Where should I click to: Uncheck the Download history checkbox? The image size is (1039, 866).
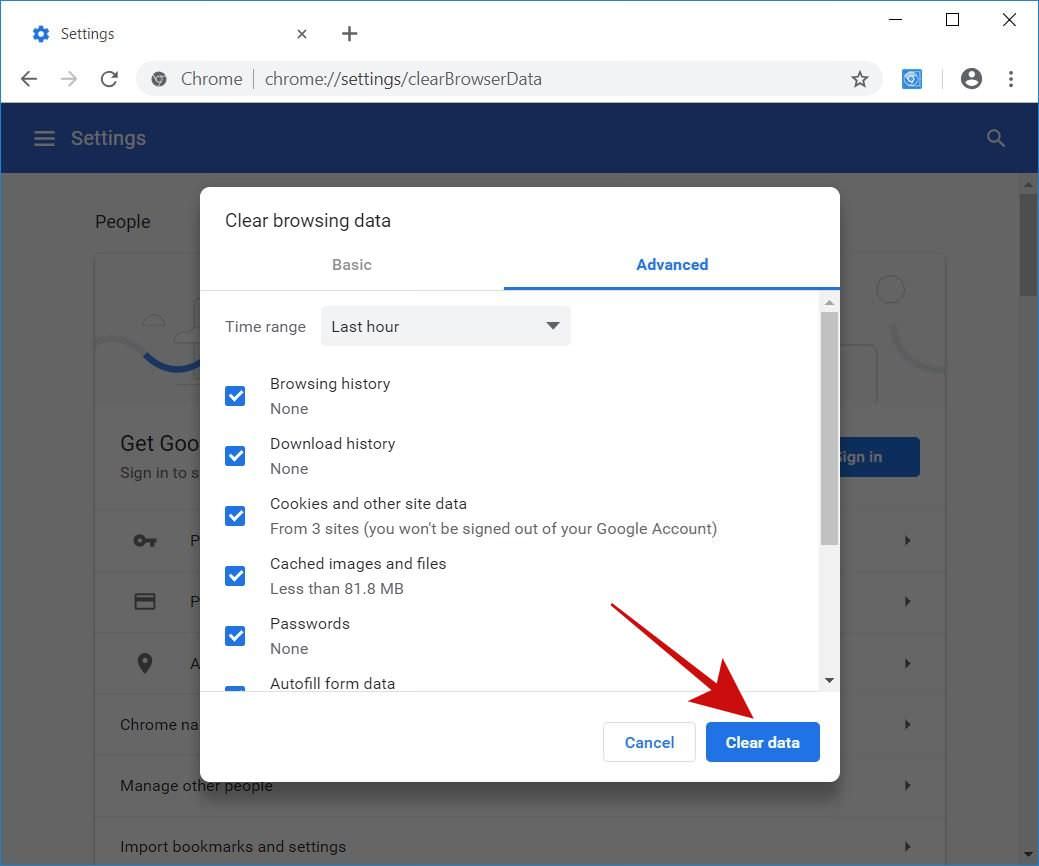coord(235,456)
